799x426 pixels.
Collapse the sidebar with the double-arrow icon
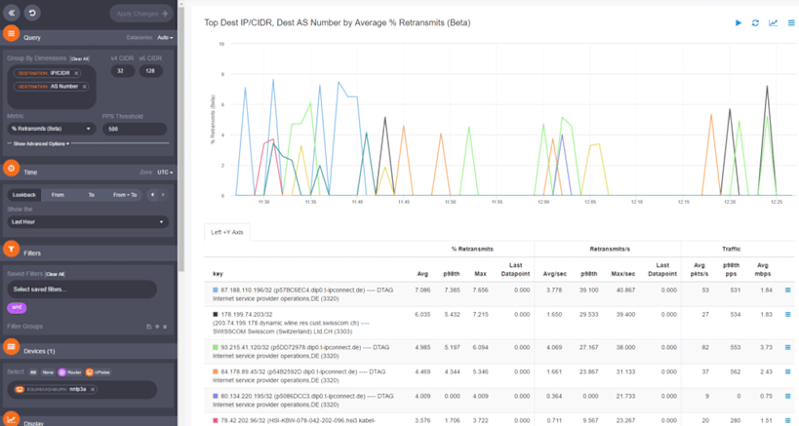[x=12, y=13]
